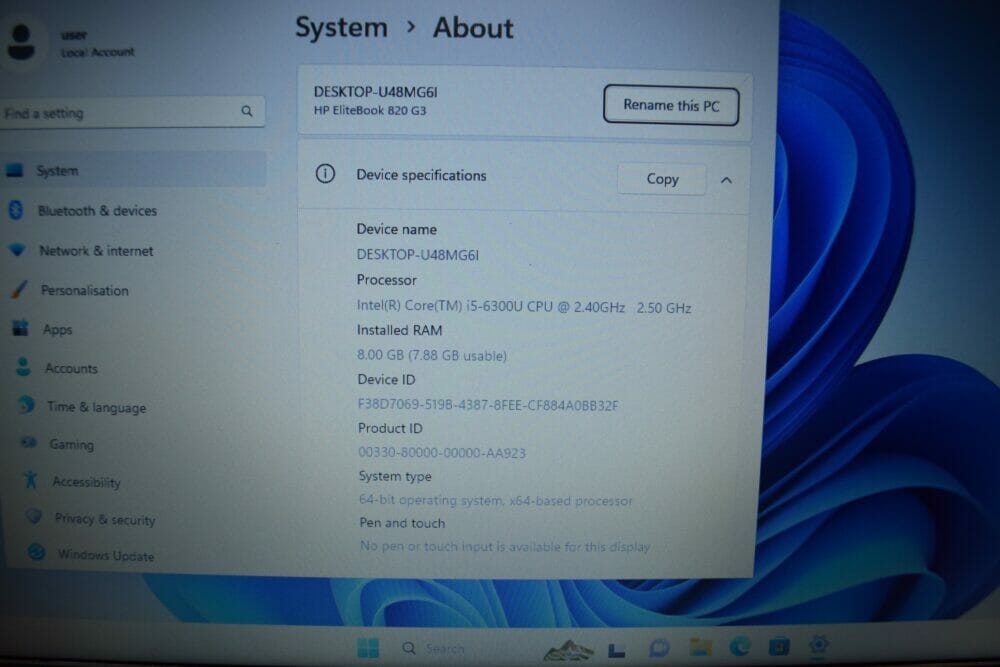Navigate back to System breadcrumb
The width and height of the screenshot is (1000, 667).
[341, 27]
